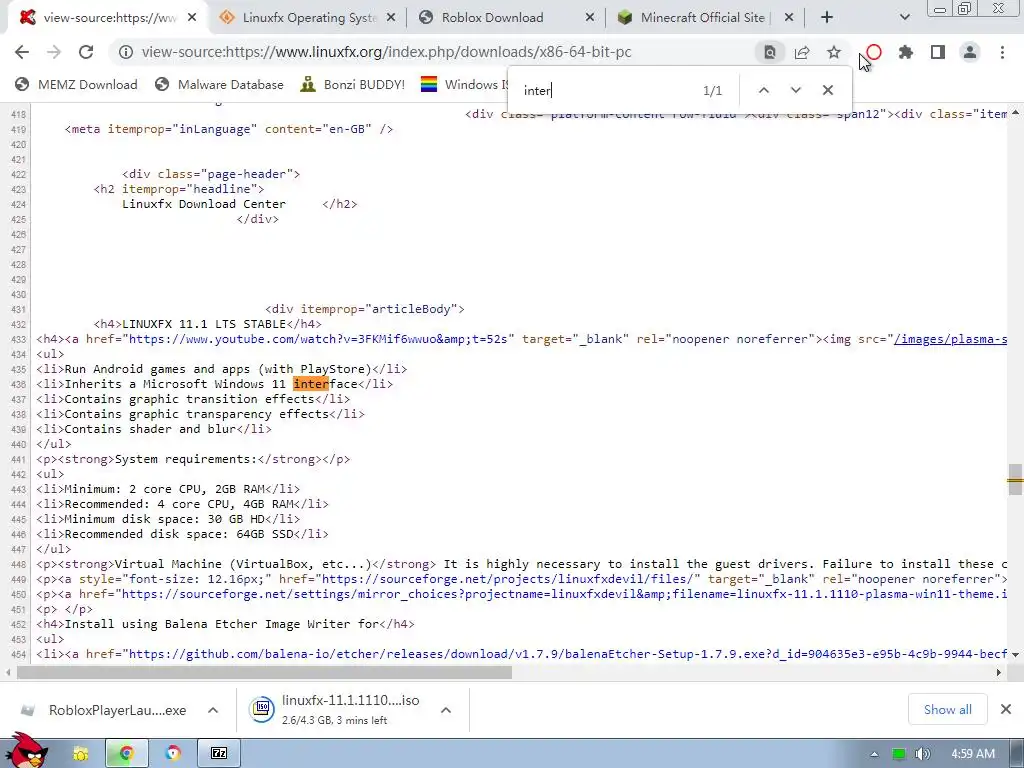The image size is (1024, 768).
Task: Click the highlighted 'inter' match on line 436
Action: pyautogui.click(x=310, y=384)
